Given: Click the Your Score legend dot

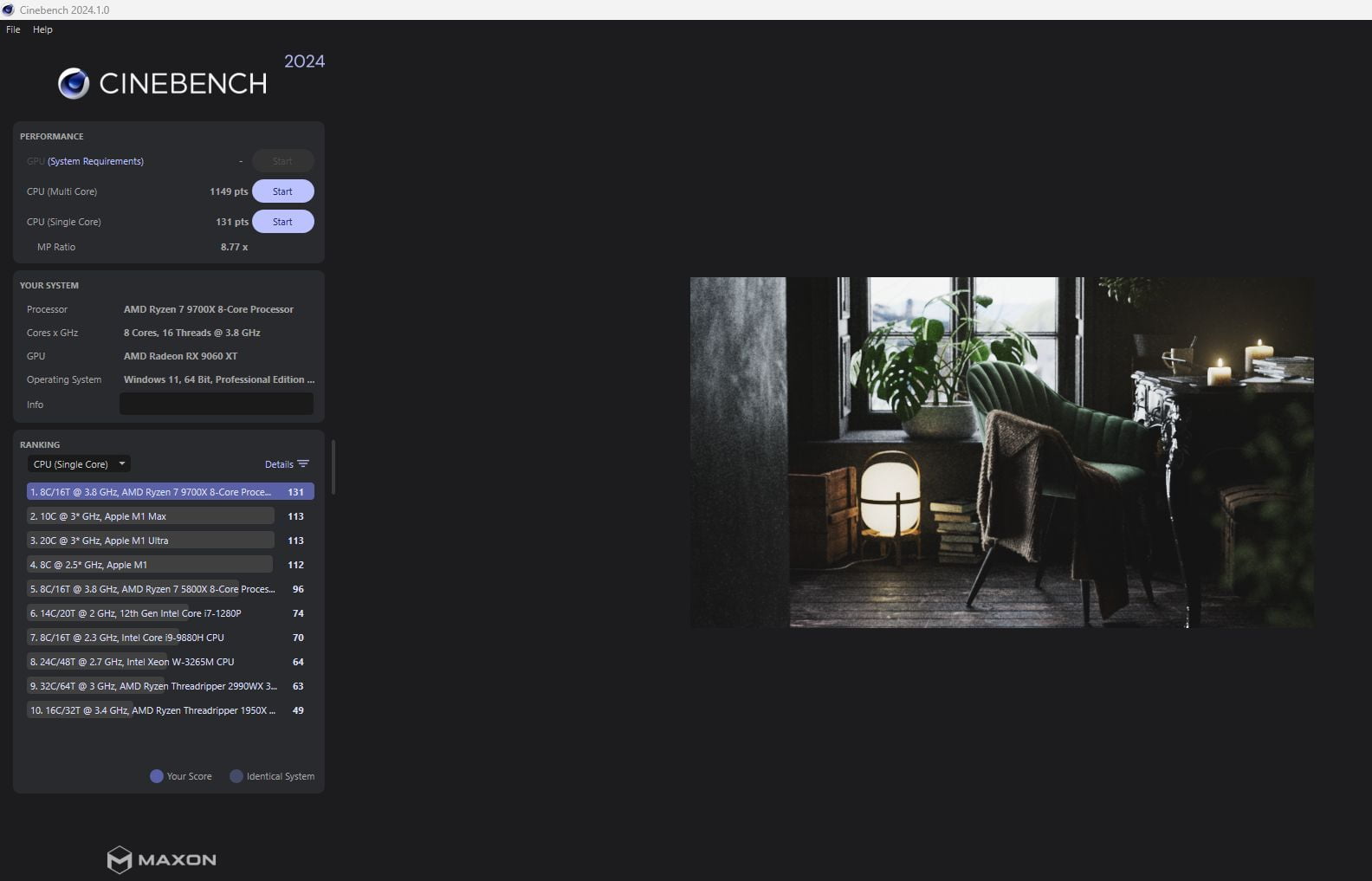Looking at the screenshot, I should click(x=157, y=776).
